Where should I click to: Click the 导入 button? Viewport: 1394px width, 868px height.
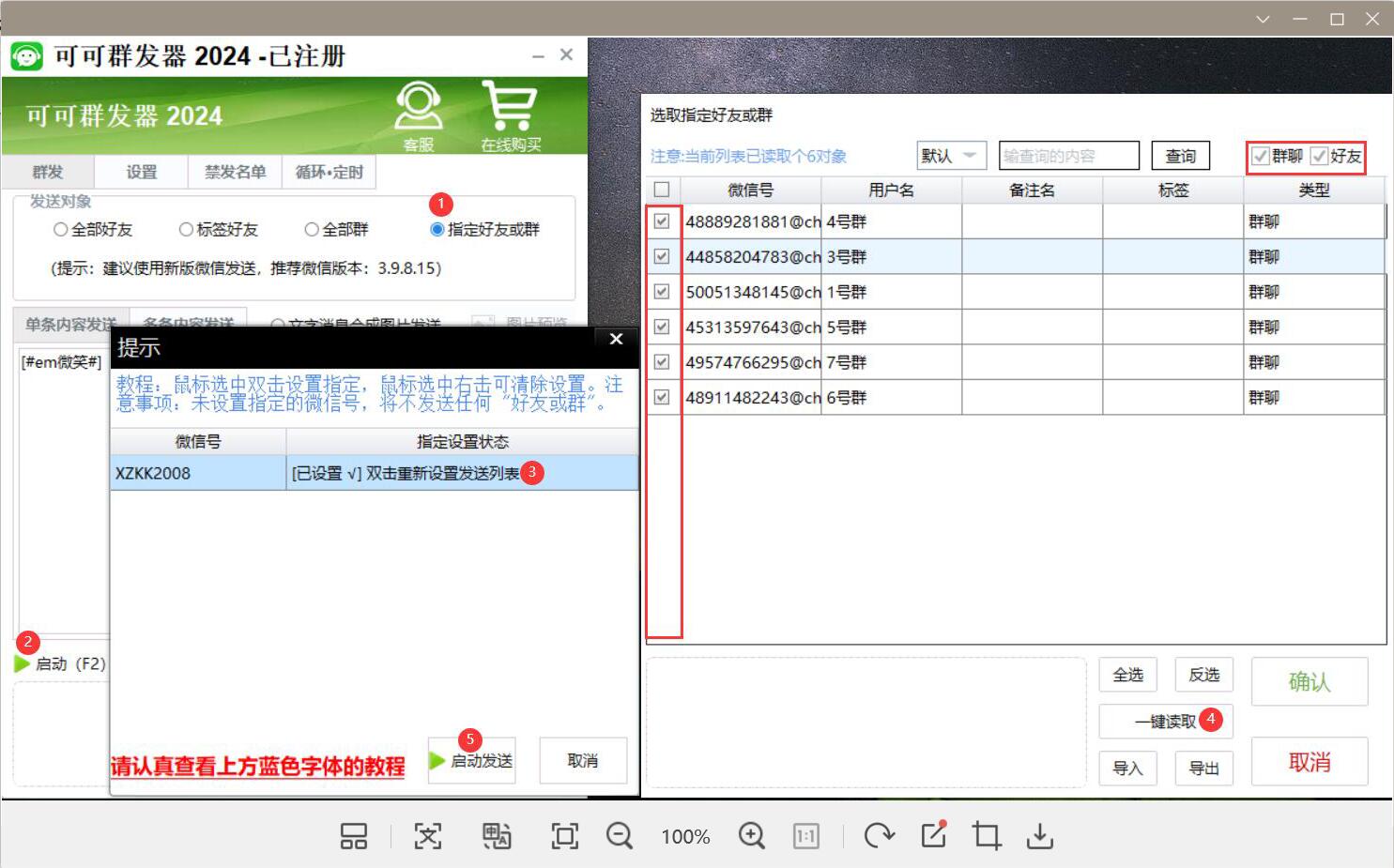pyautogui.click(x=1128, y=769)
